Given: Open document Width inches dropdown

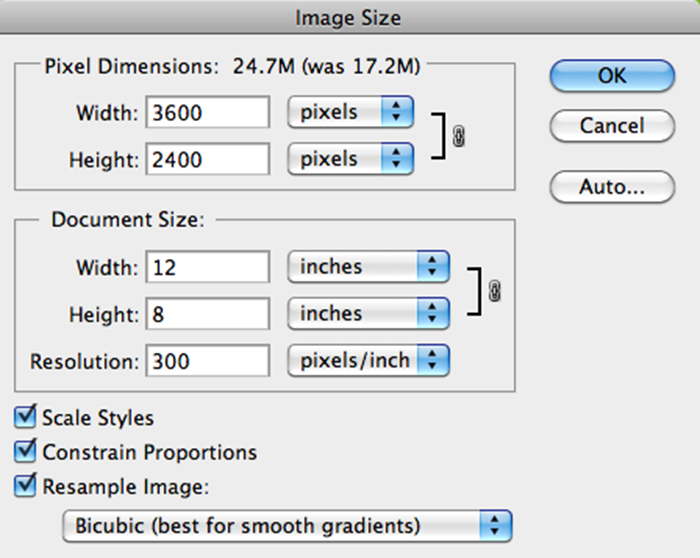Looking at the screenshot, I should [x=368, y=267].
